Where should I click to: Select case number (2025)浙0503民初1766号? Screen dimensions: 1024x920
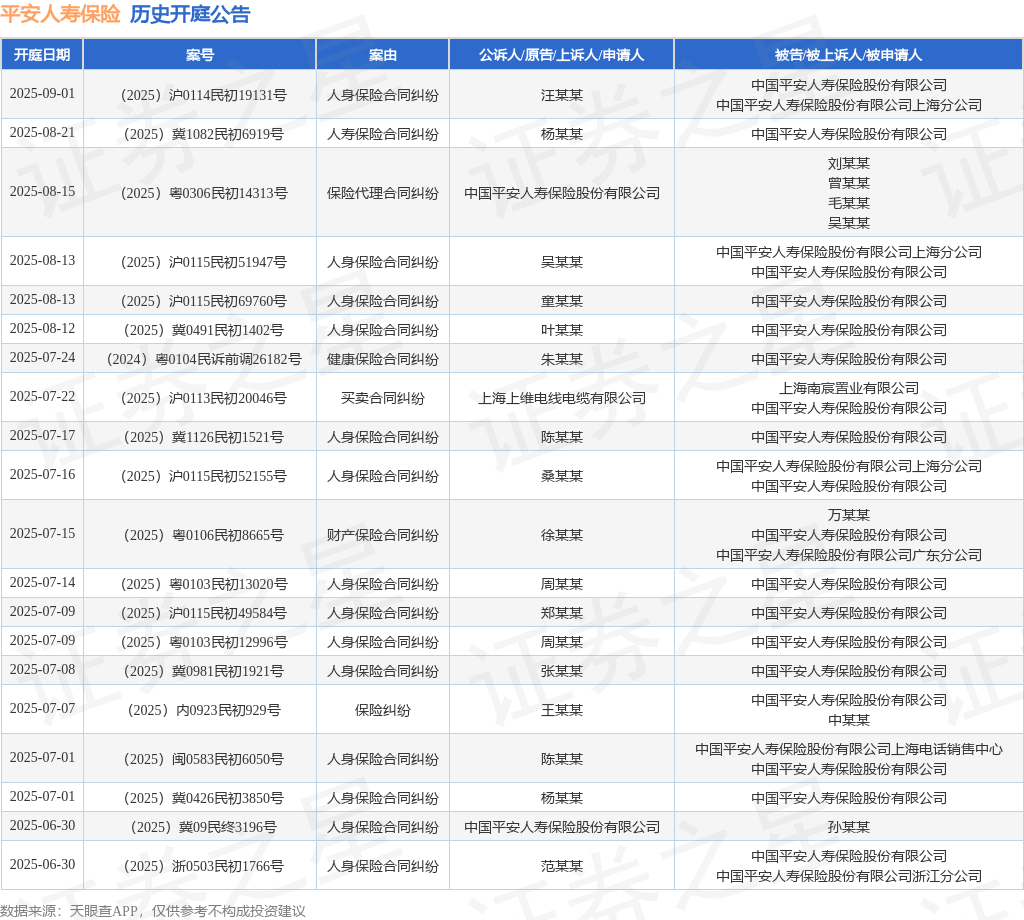click(204, 866)
